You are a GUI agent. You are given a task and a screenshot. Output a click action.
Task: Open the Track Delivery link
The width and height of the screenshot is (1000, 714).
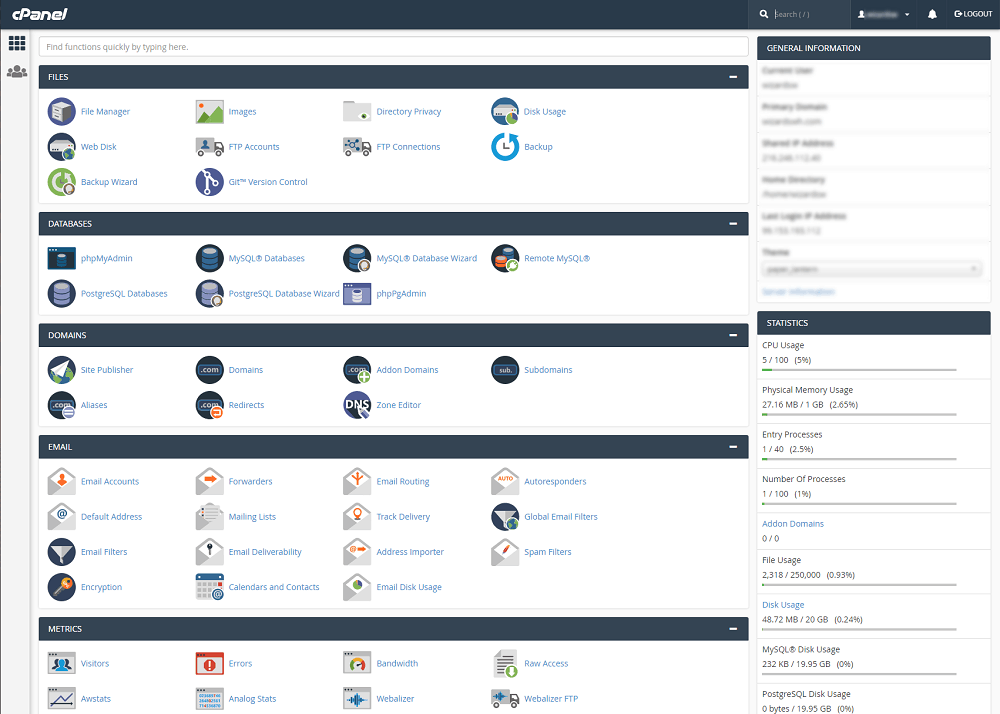click(403, 516)
